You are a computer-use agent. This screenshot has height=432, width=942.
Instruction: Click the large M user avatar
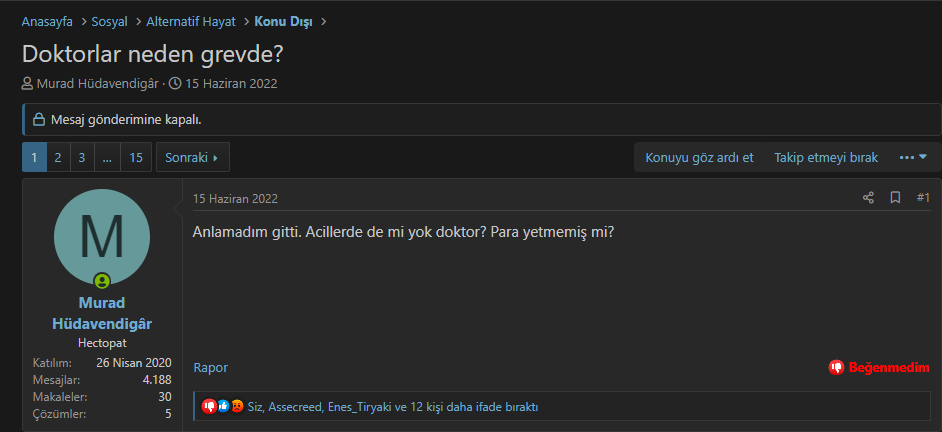(102, 237)
